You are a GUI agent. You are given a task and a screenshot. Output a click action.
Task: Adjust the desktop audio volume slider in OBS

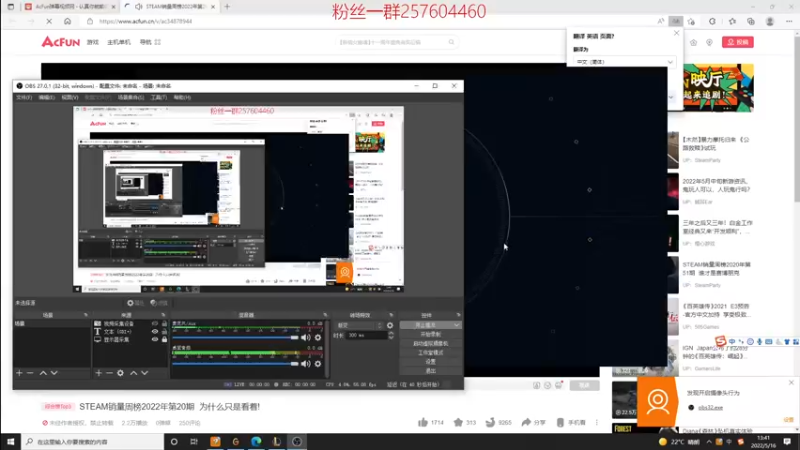click(235, 364)
